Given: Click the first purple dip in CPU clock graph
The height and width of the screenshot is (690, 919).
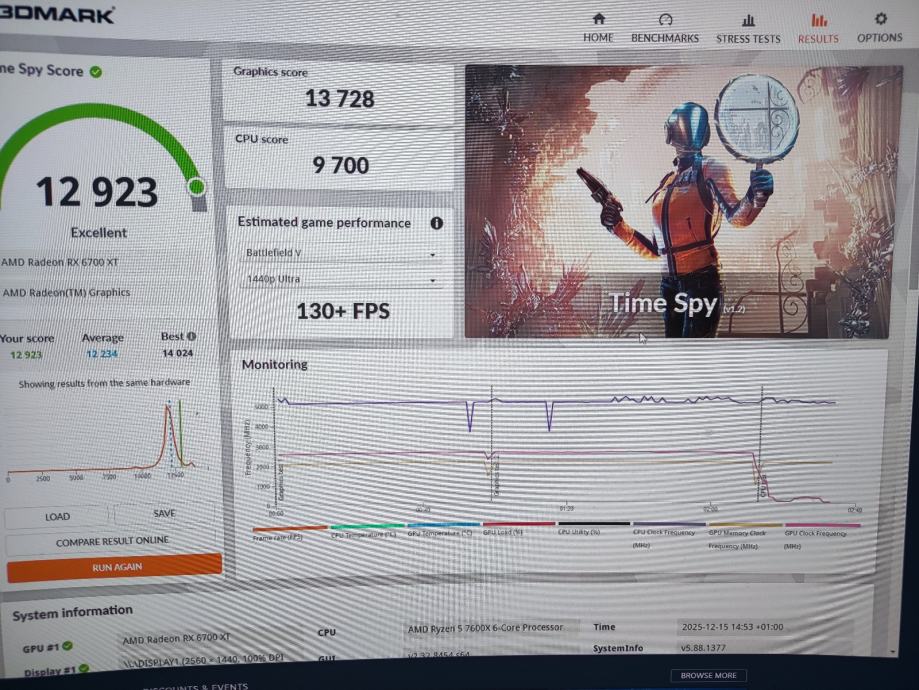Looking at the screenshot, I should pos(470,417).
